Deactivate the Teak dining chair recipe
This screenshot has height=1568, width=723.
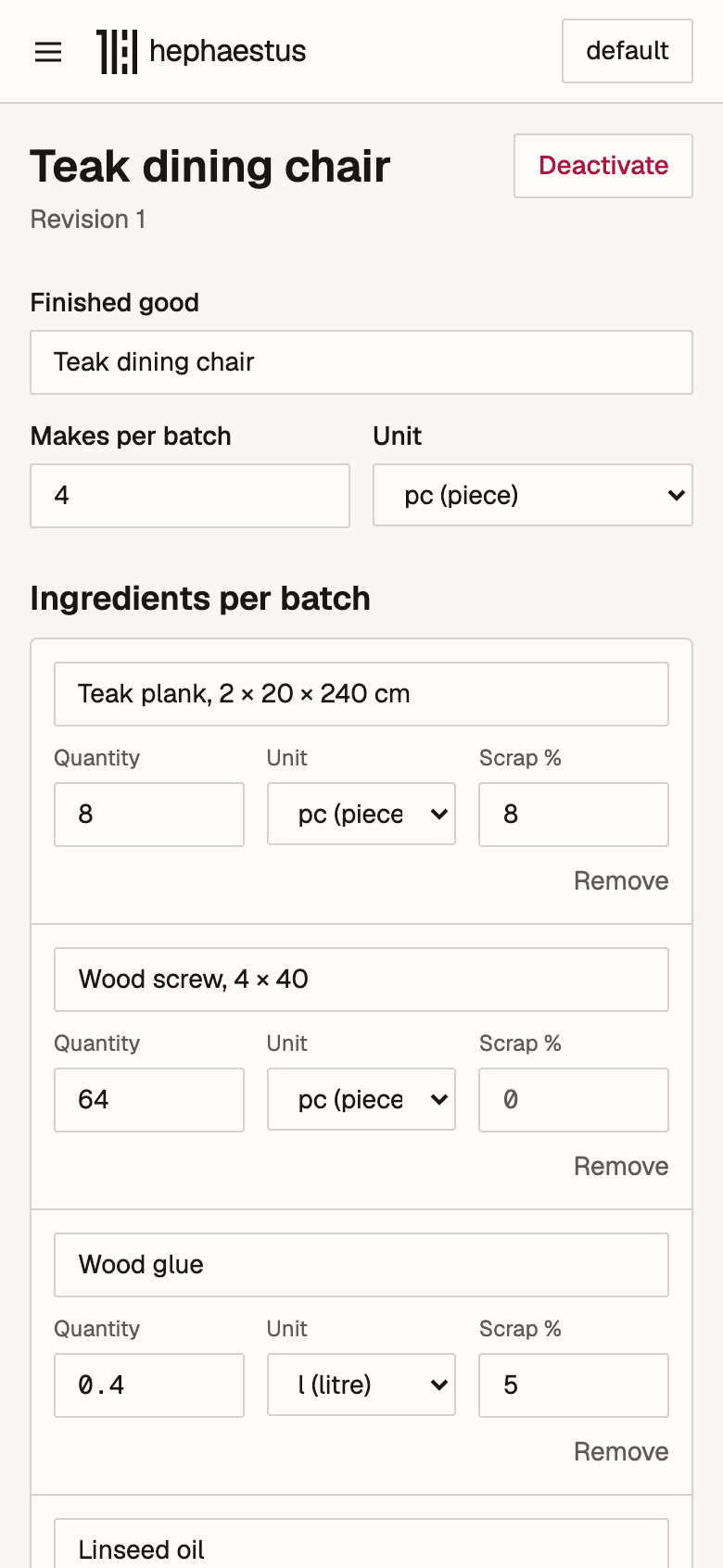(x=603, y=166)
